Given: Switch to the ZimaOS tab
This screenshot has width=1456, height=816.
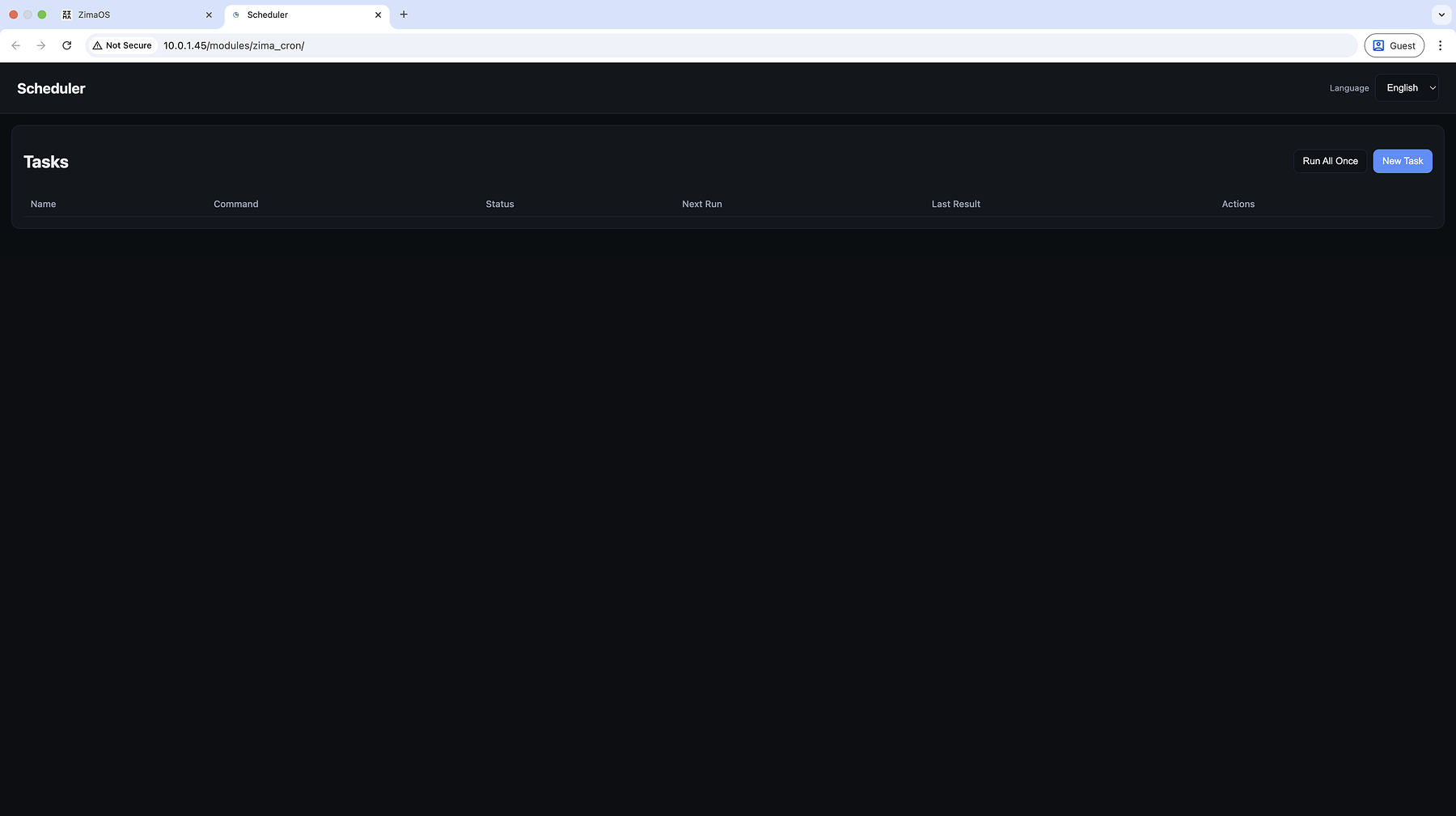Looking at the screenshot, I should (x=129, y=15).
